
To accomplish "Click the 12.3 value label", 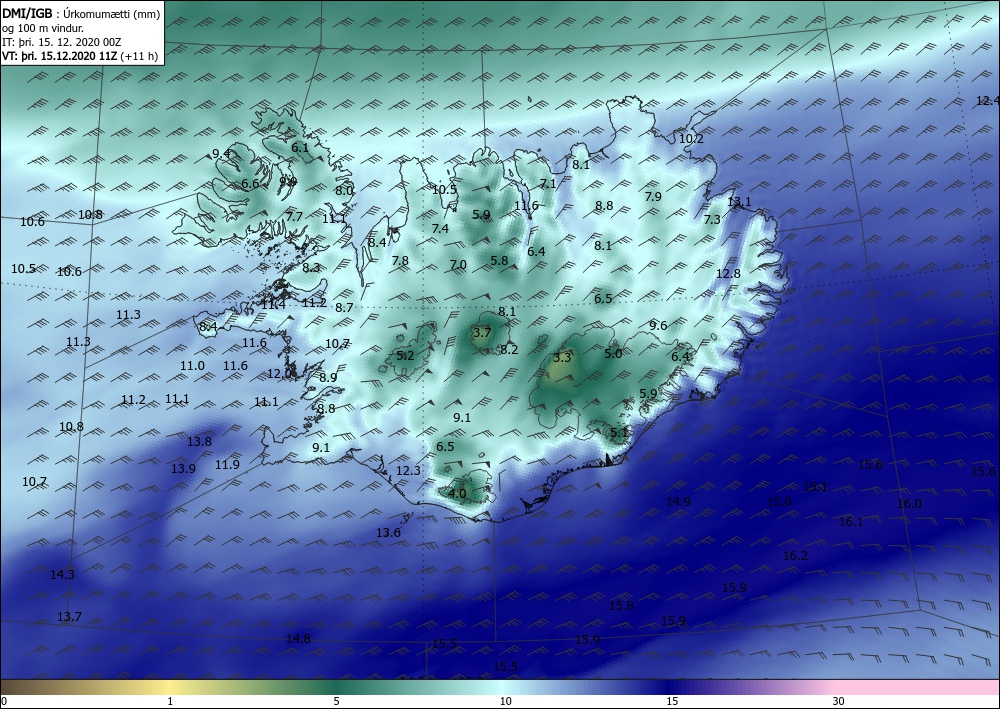I will click(408, 471).
